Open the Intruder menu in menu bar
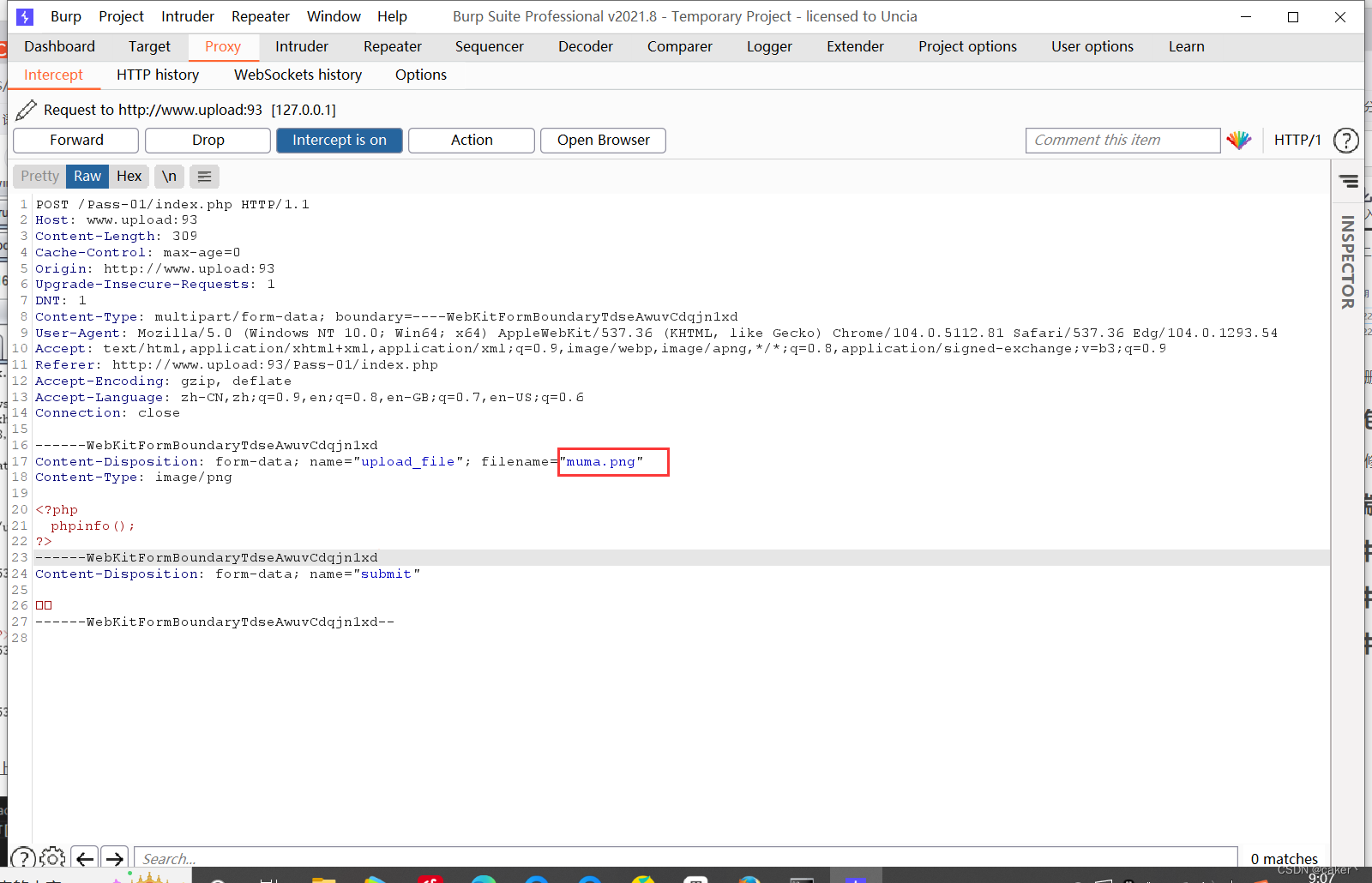 click(188, 16)
